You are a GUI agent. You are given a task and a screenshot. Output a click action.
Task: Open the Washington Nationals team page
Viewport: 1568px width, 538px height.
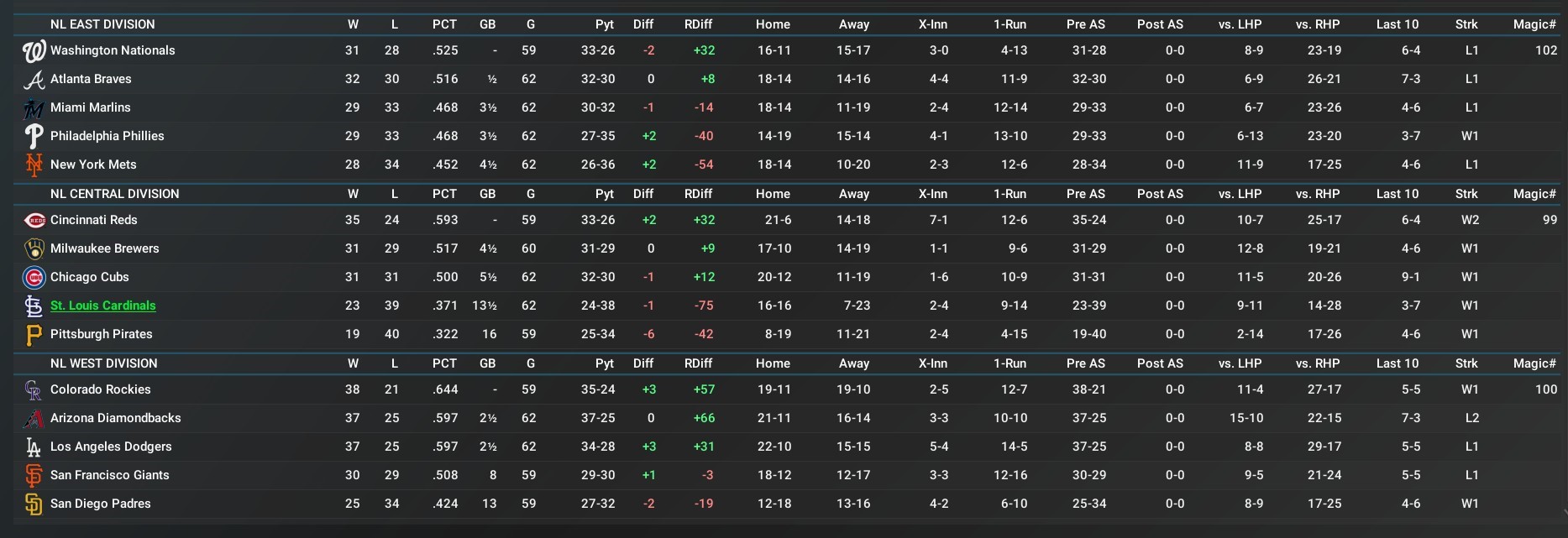pos(113,50)
